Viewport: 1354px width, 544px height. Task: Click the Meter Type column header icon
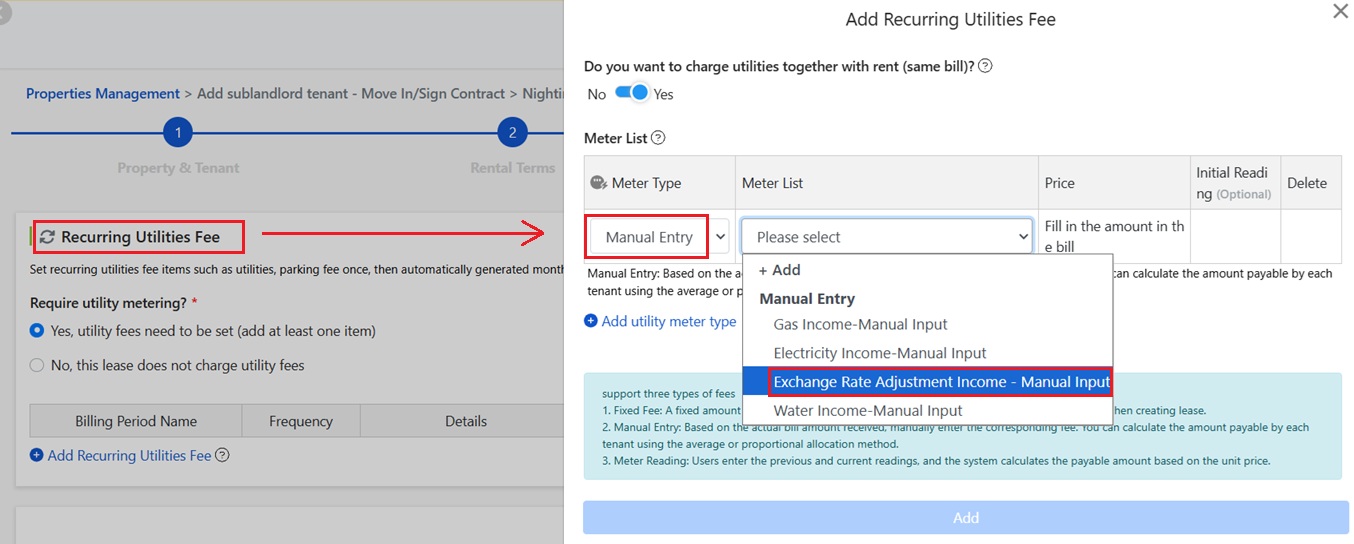(x=599, y=183)
